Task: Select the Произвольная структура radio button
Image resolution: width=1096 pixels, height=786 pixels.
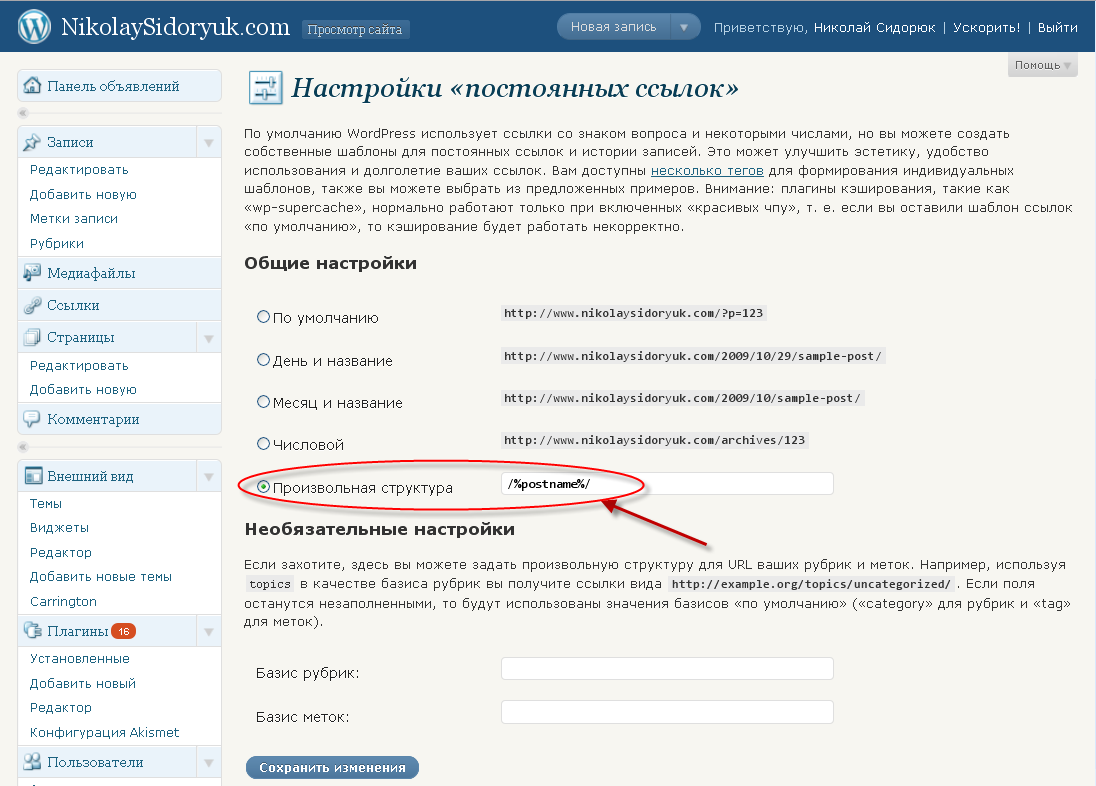Action: click(x=263, y=487)
